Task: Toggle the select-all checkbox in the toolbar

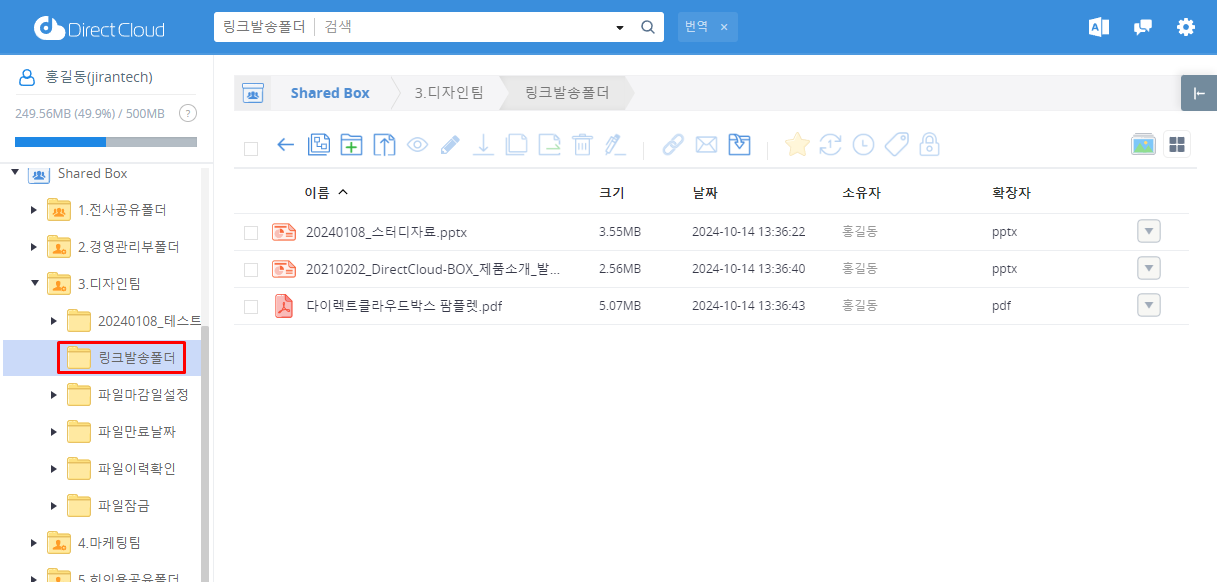Action: tap(251, 148)
